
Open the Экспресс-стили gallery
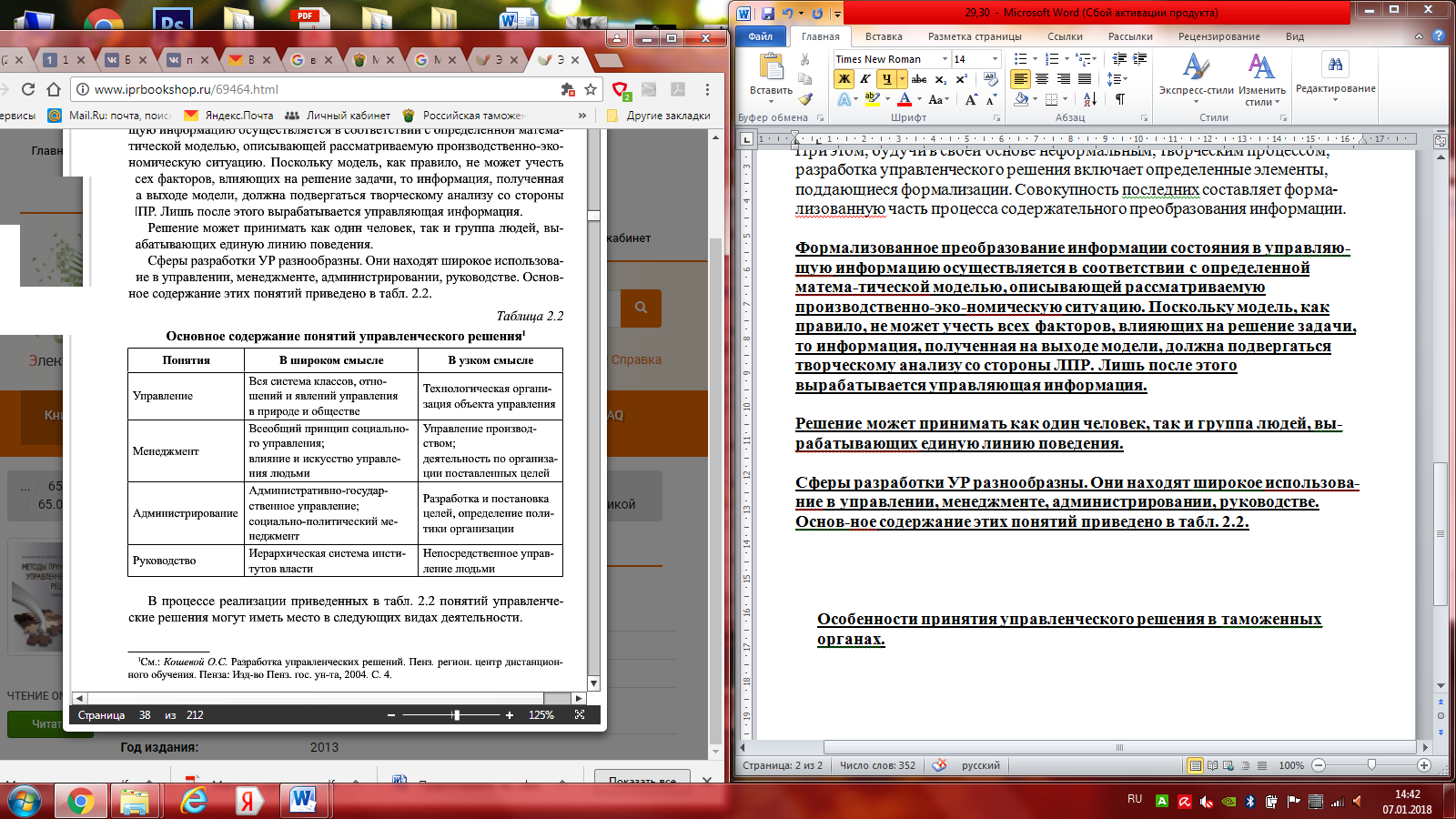[x=1196, y=78]
